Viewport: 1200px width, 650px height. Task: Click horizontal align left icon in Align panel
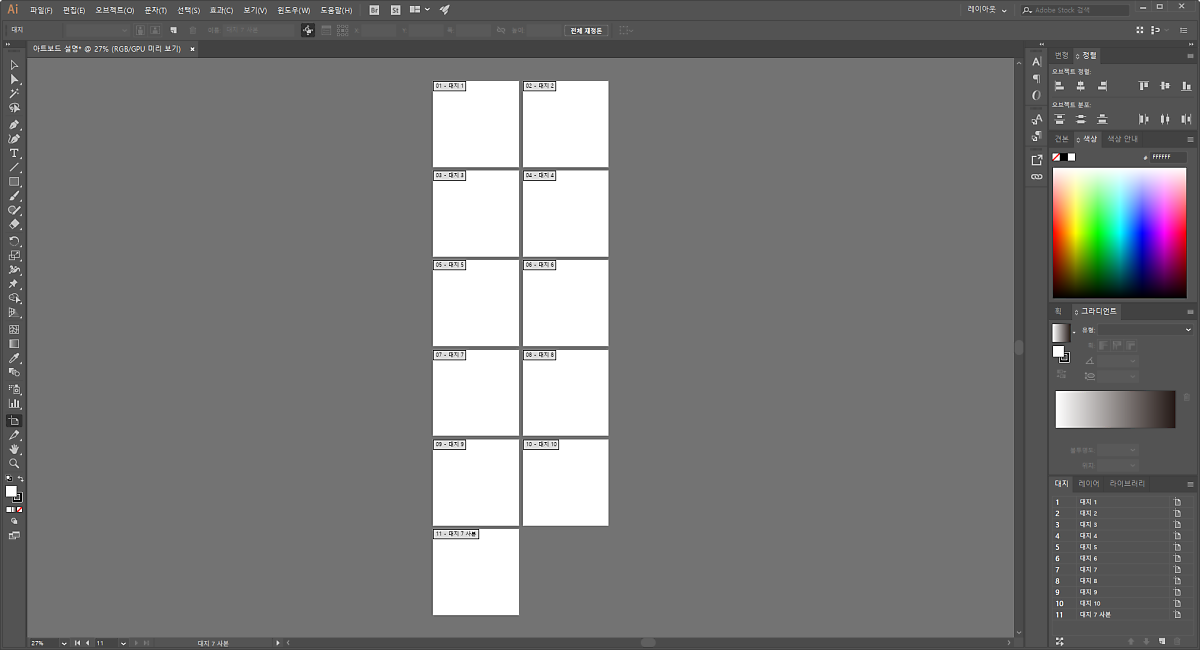[x=1059, y=87]
